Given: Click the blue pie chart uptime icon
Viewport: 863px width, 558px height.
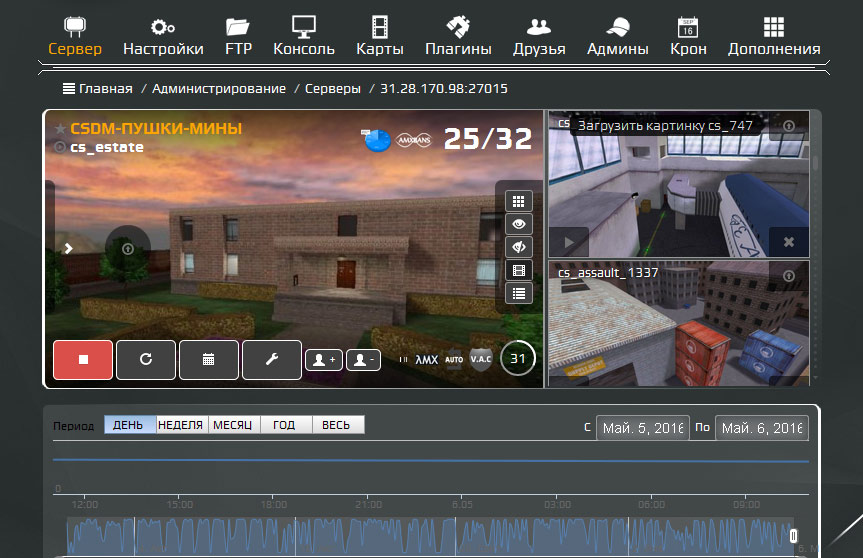Looking at the screenshot, I should [377, 140].
